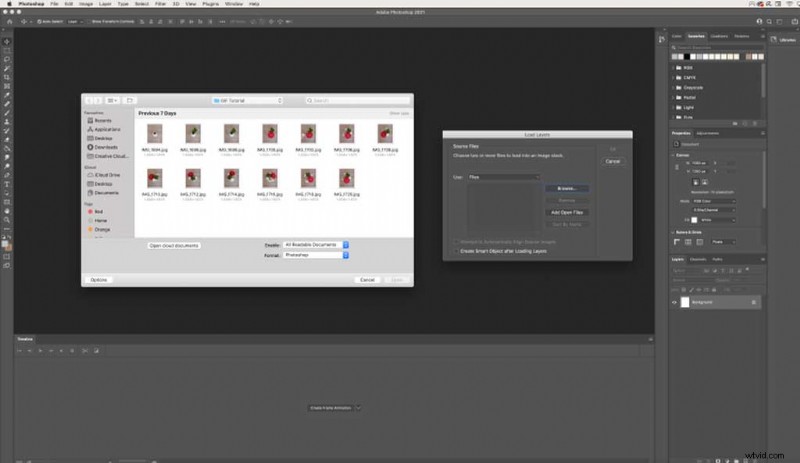This screenshot has height=463, width=800.
Task: Click the split scissors icon in Timeline
Action: pos(85,351)
